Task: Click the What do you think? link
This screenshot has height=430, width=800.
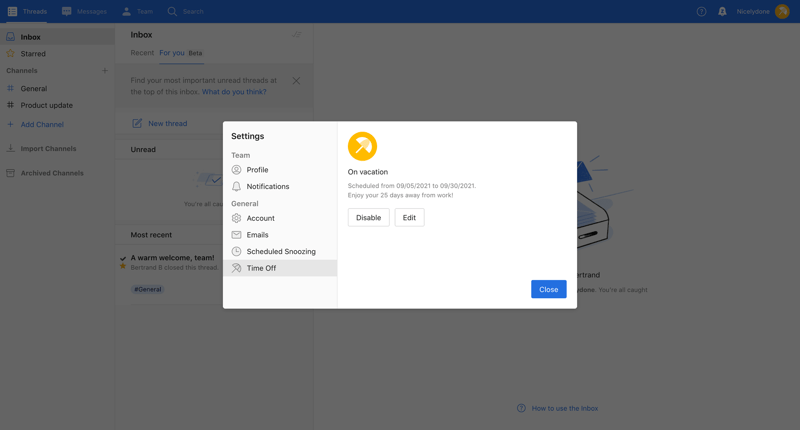Action: click(x=234, y=92)
